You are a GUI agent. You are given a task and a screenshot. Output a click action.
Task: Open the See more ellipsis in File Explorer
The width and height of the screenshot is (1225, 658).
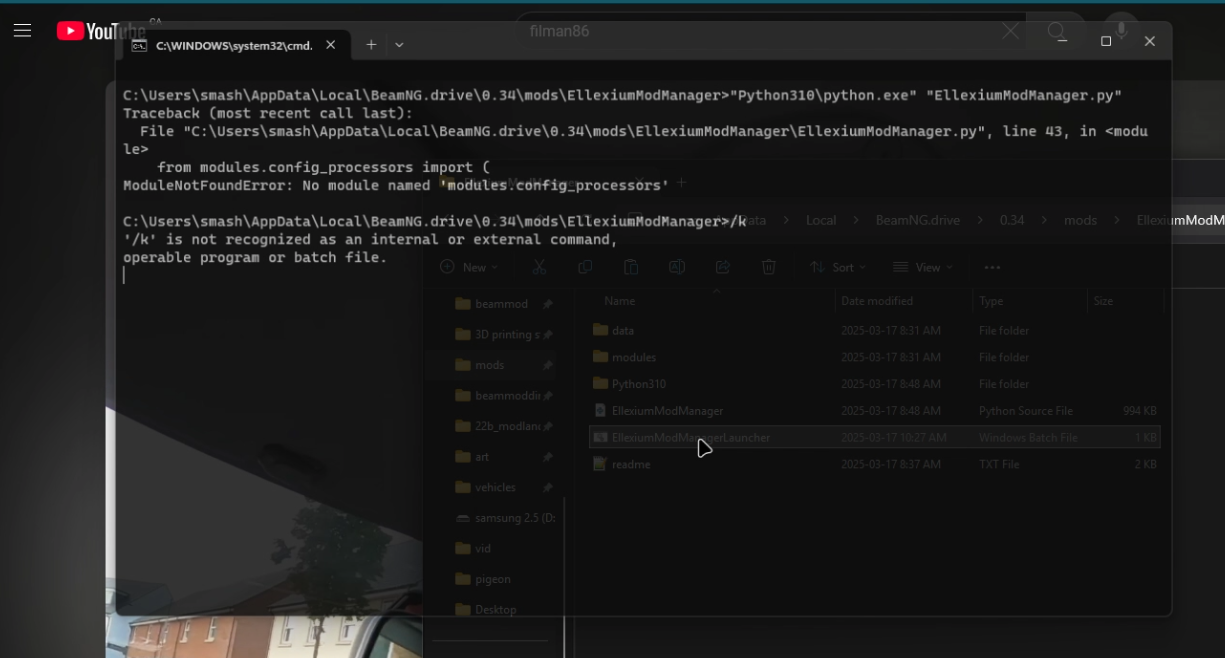(x=992, y=267)
